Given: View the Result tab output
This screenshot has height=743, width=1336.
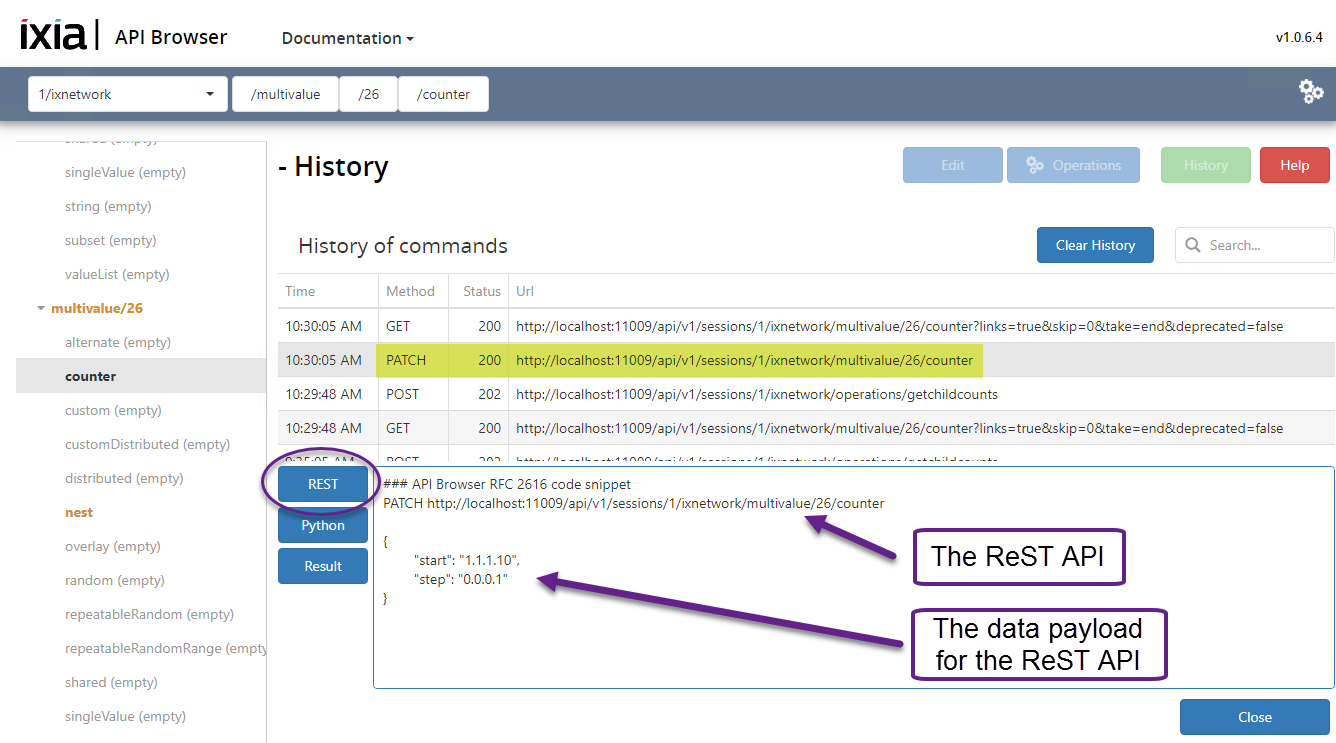Looking at the screenshot, I should 323,566.
